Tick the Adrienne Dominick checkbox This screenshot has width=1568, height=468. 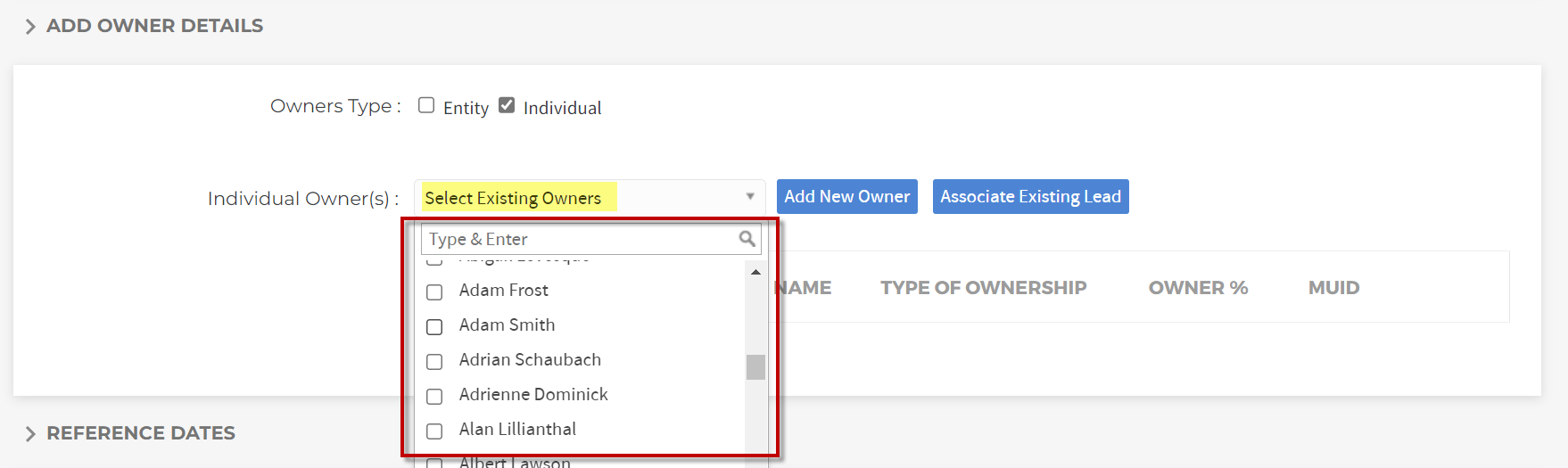click(x=434, y=397)
